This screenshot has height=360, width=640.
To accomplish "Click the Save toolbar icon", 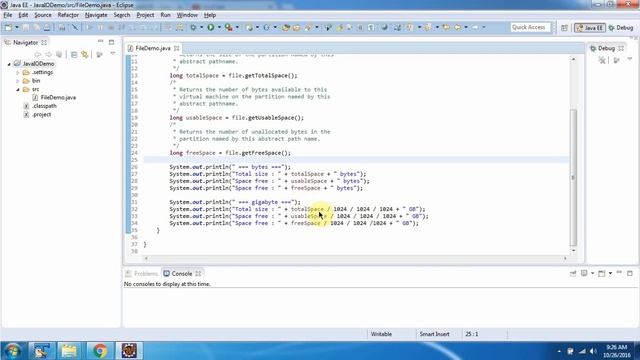I will (x=26, y=27).
